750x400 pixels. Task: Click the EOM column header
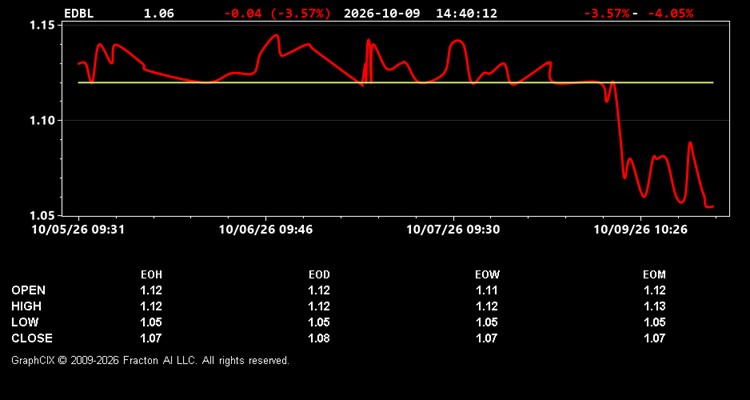[654, 275]
